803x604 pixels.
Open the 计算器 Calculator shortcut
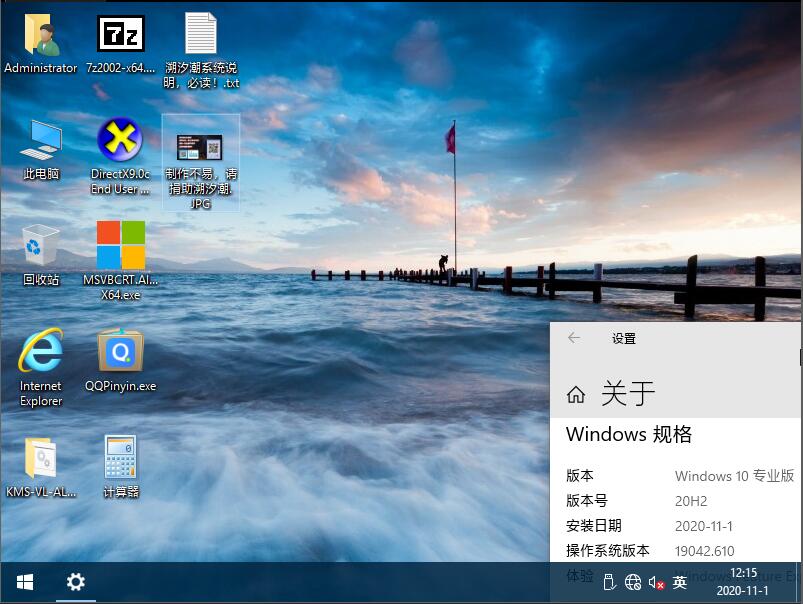point(120,459)
